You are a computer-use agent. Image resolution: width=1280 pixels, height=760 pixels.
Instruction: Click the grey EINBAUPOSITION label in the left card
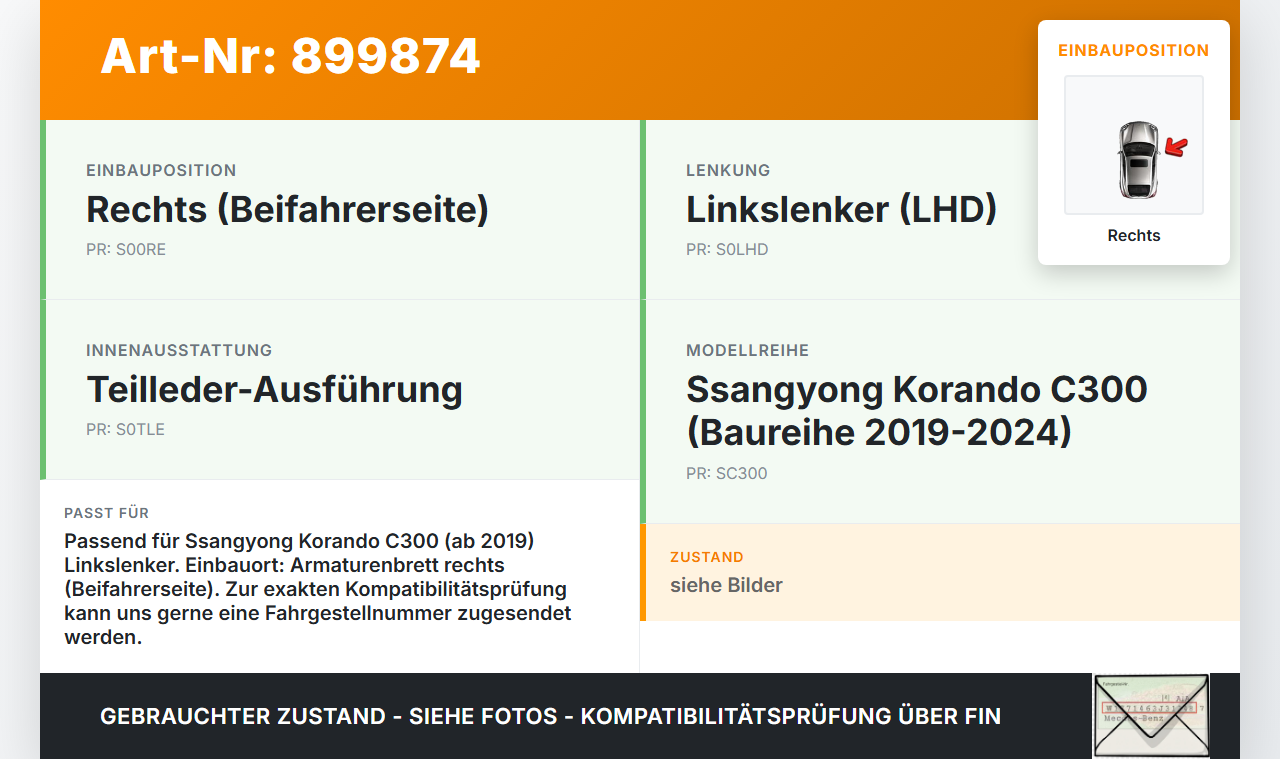pos(161,170)
